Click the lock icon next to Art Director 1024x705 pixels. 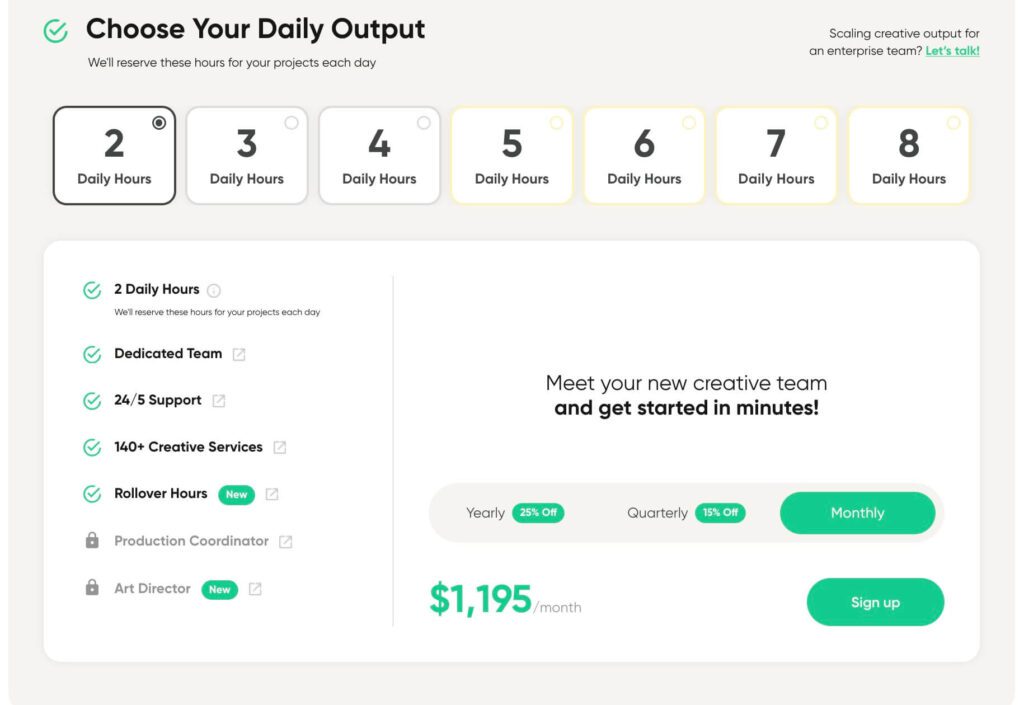tap(92, 588)
